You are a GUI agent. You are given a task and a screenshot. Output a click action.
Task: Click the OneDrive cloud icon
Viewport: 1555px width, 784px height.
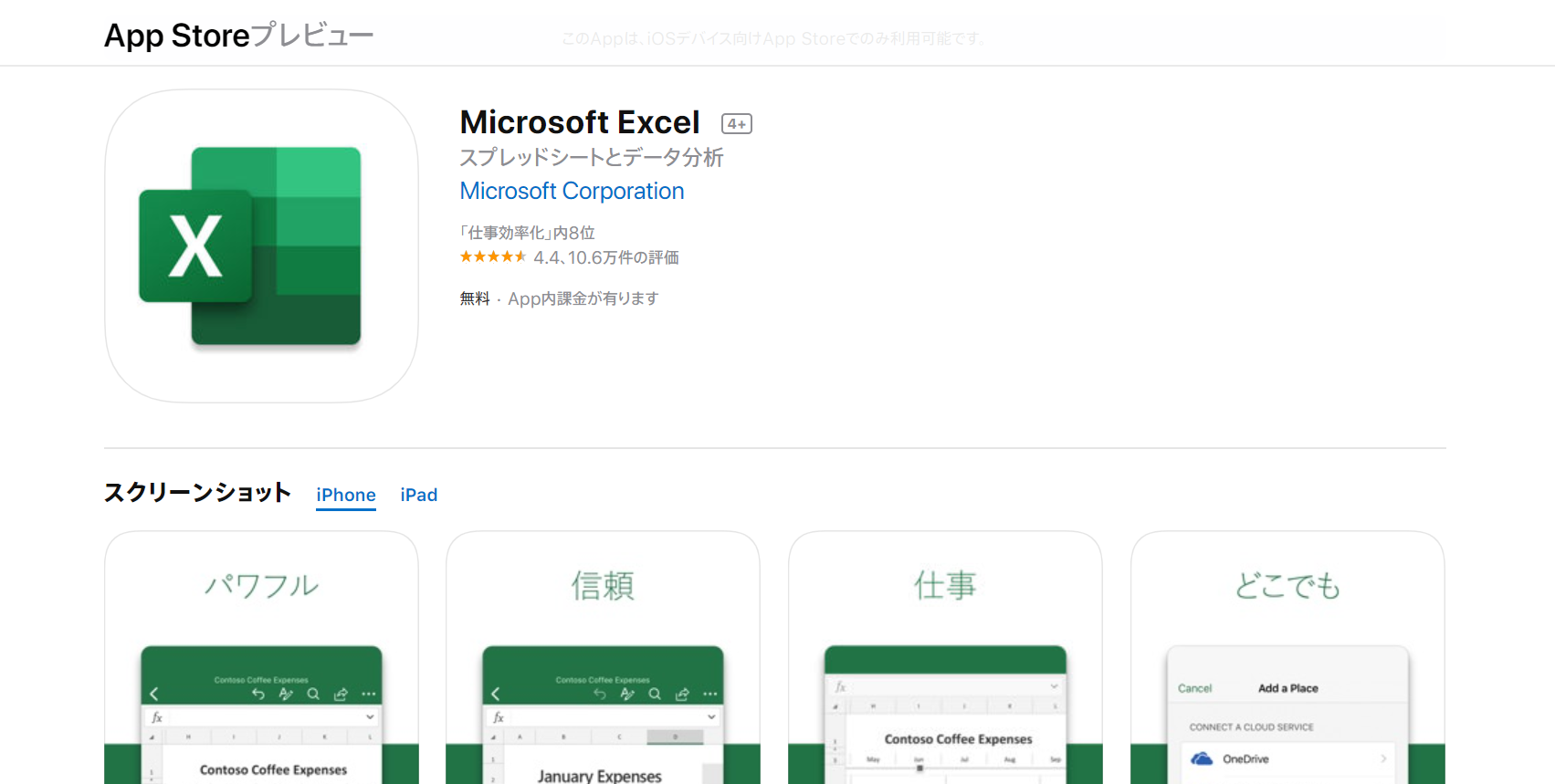click(1202, 758)
